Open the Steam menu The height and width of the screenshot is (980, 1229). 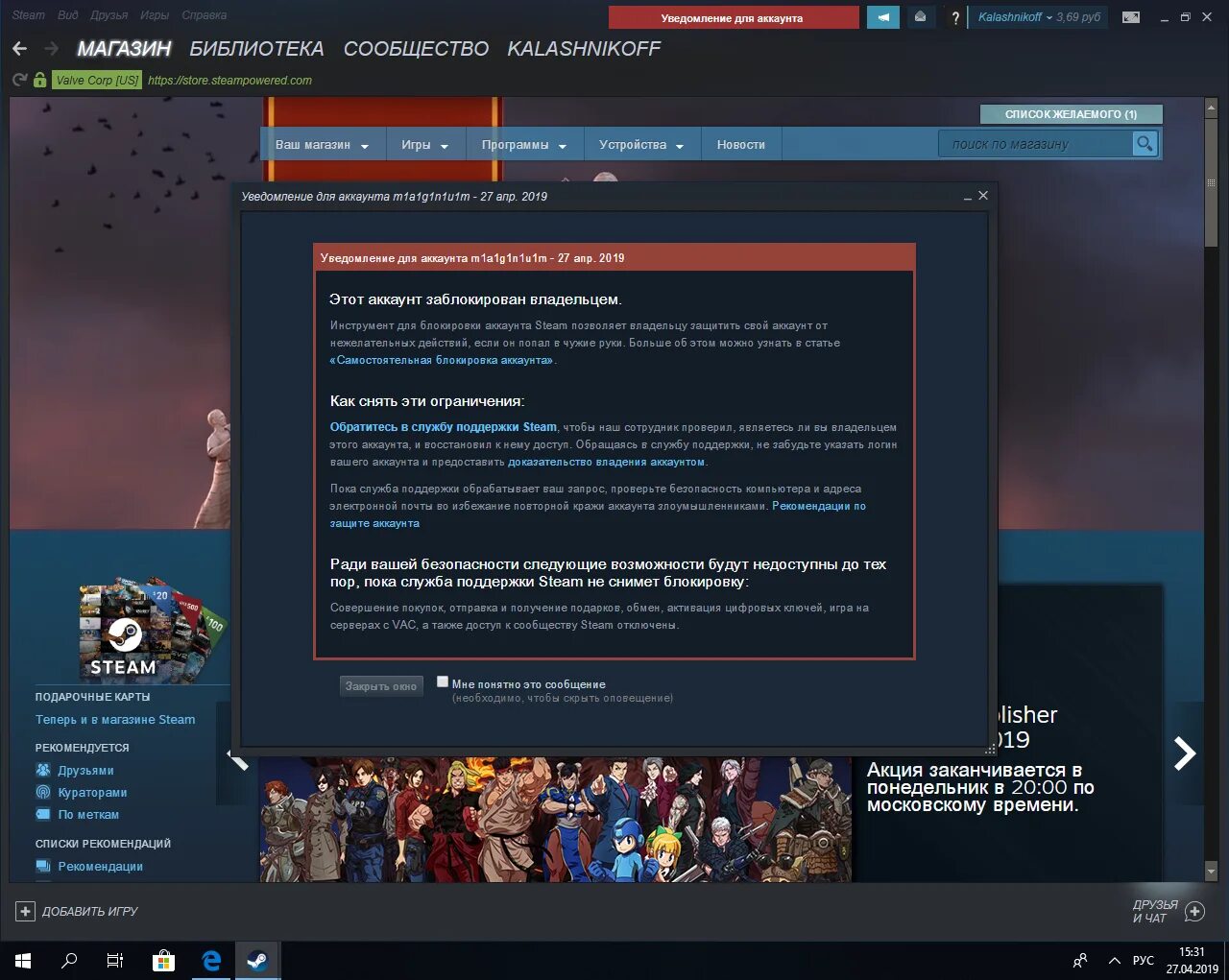coord(28,14)
